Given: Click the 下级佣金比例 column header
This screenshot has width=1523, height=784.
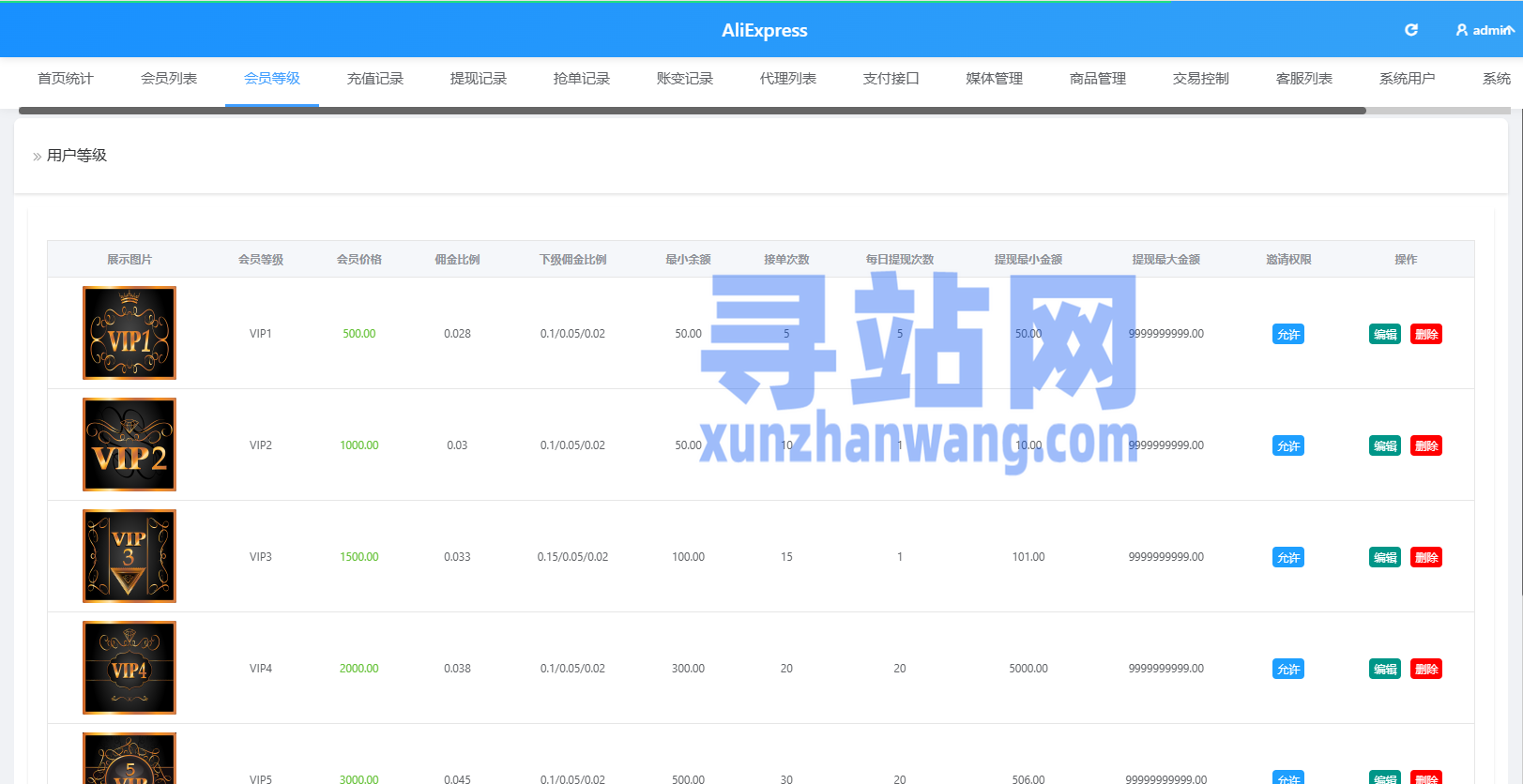Looking at the screenshot, I should pyautogui.click(x=572, y=259).
